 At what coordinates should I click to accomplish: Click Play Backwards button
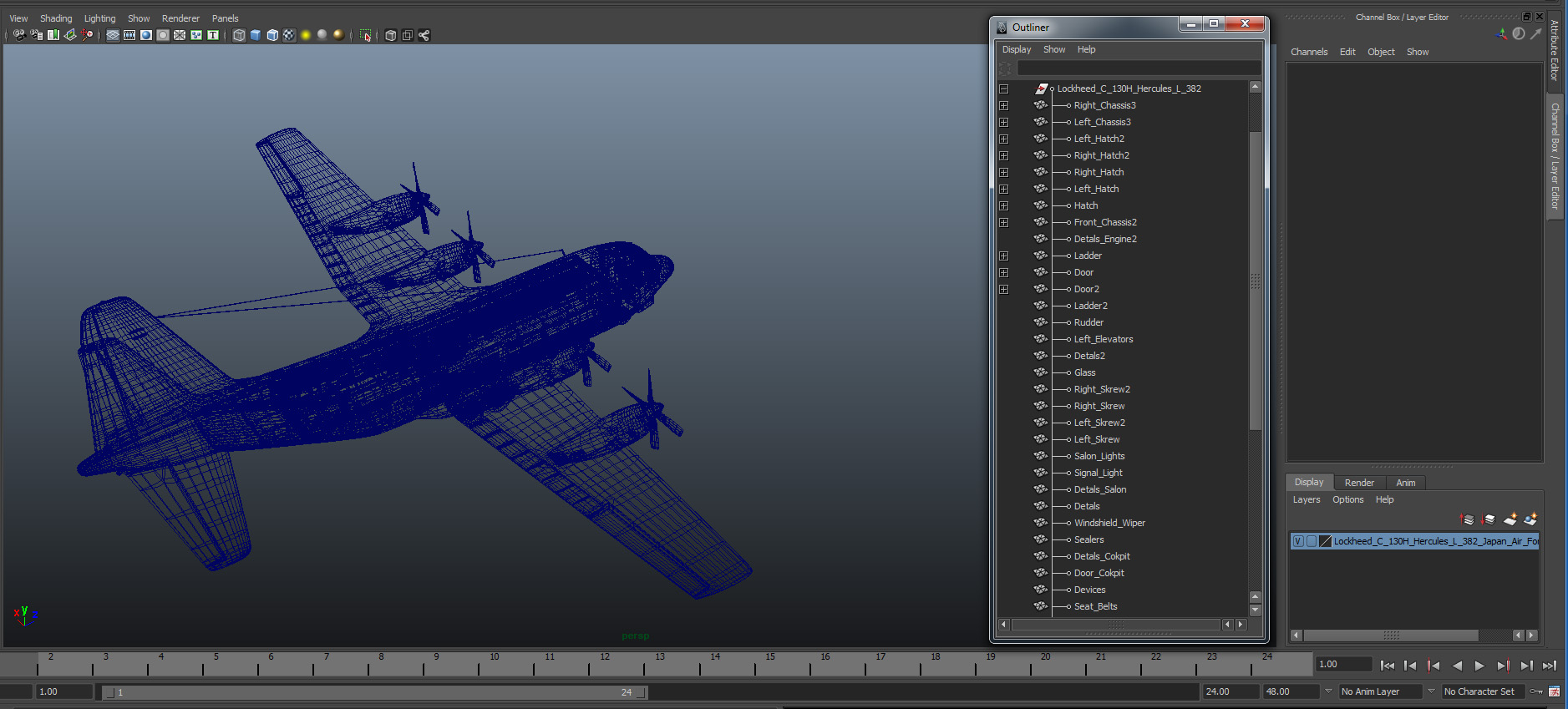click(x=1457, y=666)
